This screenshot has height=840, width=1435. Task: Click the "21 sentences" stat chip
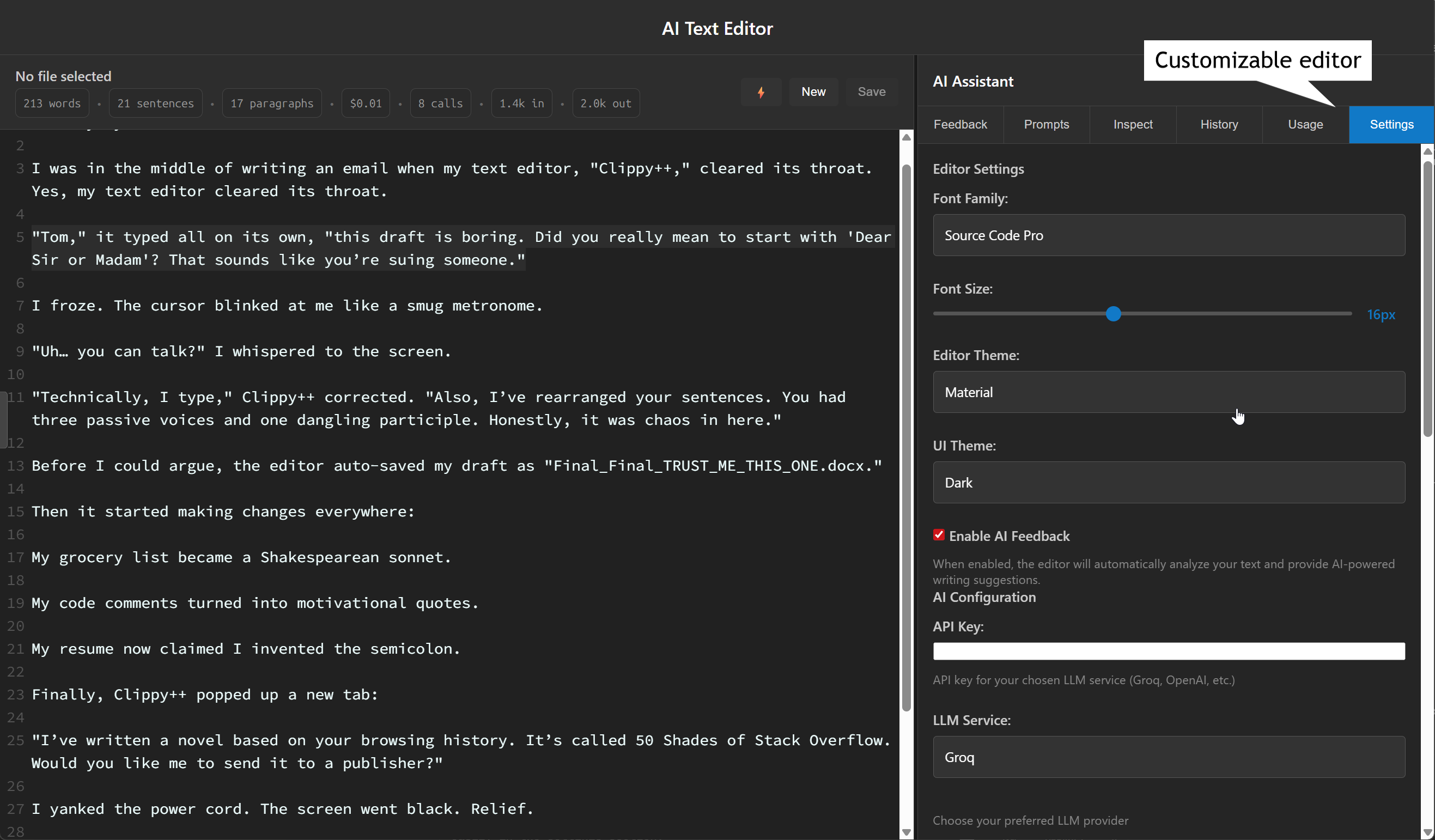point(155,103)
